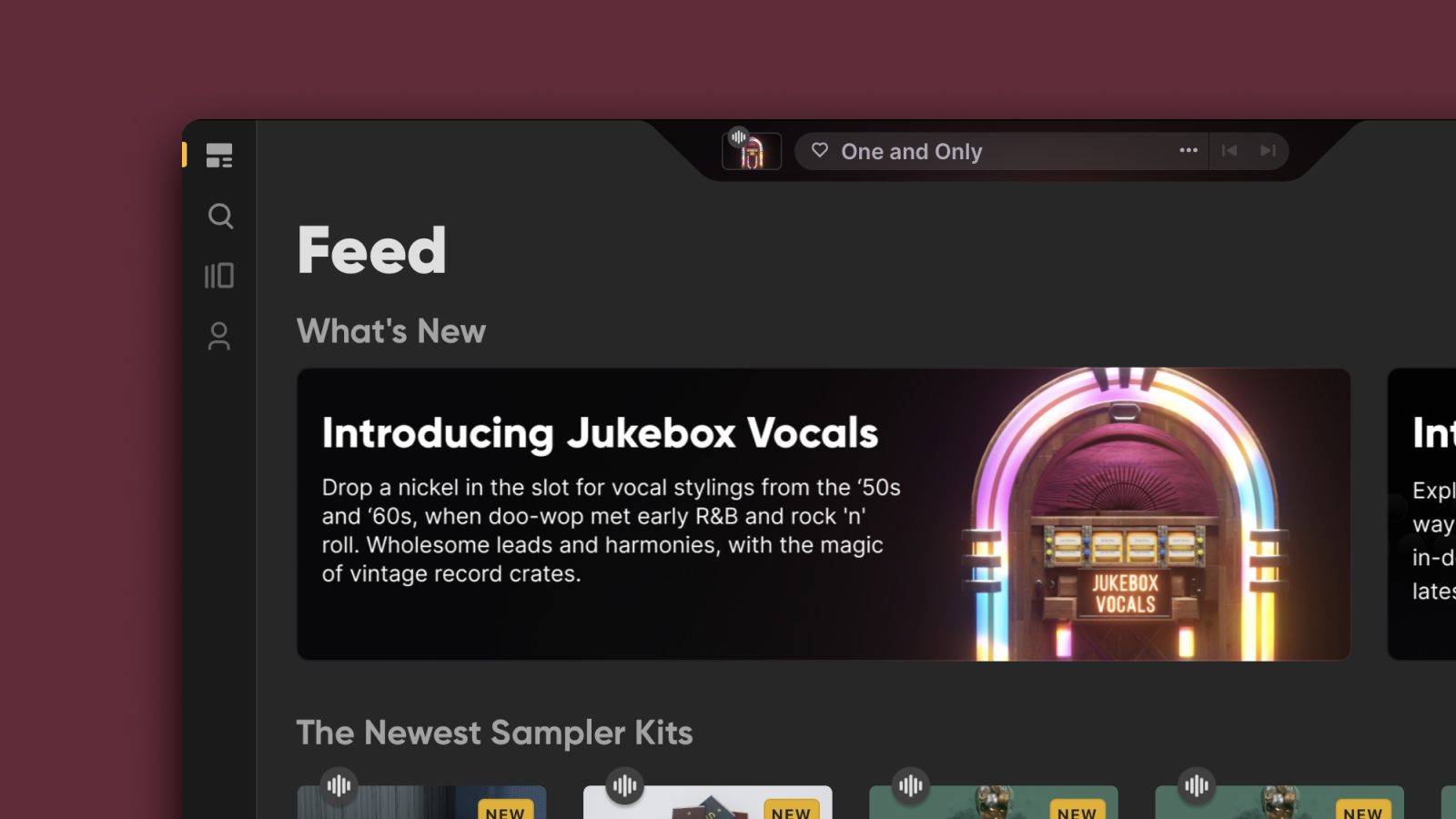Viewport: 1456px width, 819px height.
Task: Favorite One and Only with heart icon
Action: [820, 150]
